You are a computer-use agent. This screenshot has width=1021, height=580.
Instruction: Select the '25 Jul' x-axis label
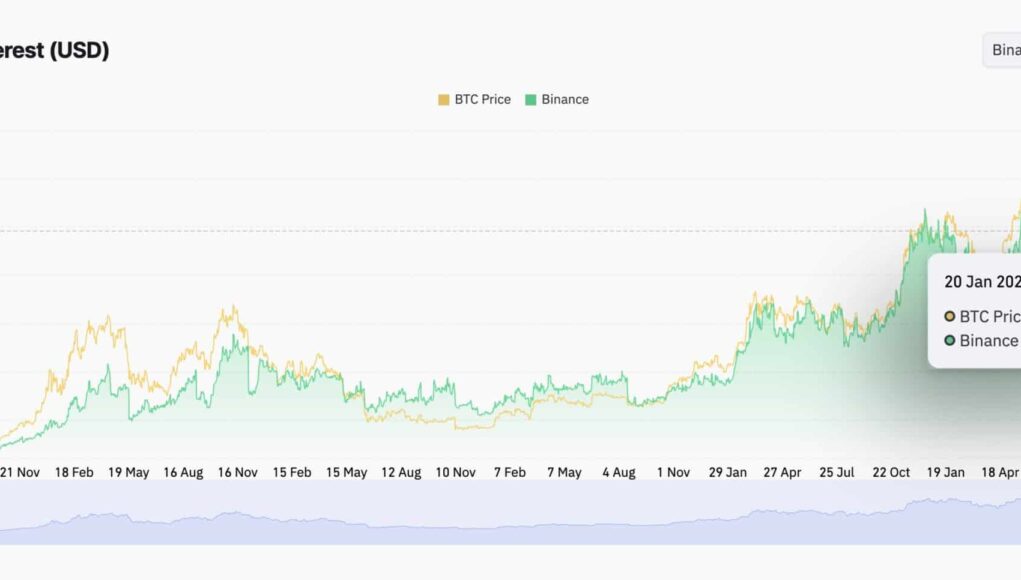pyautogui.click(x=836, y=472)
